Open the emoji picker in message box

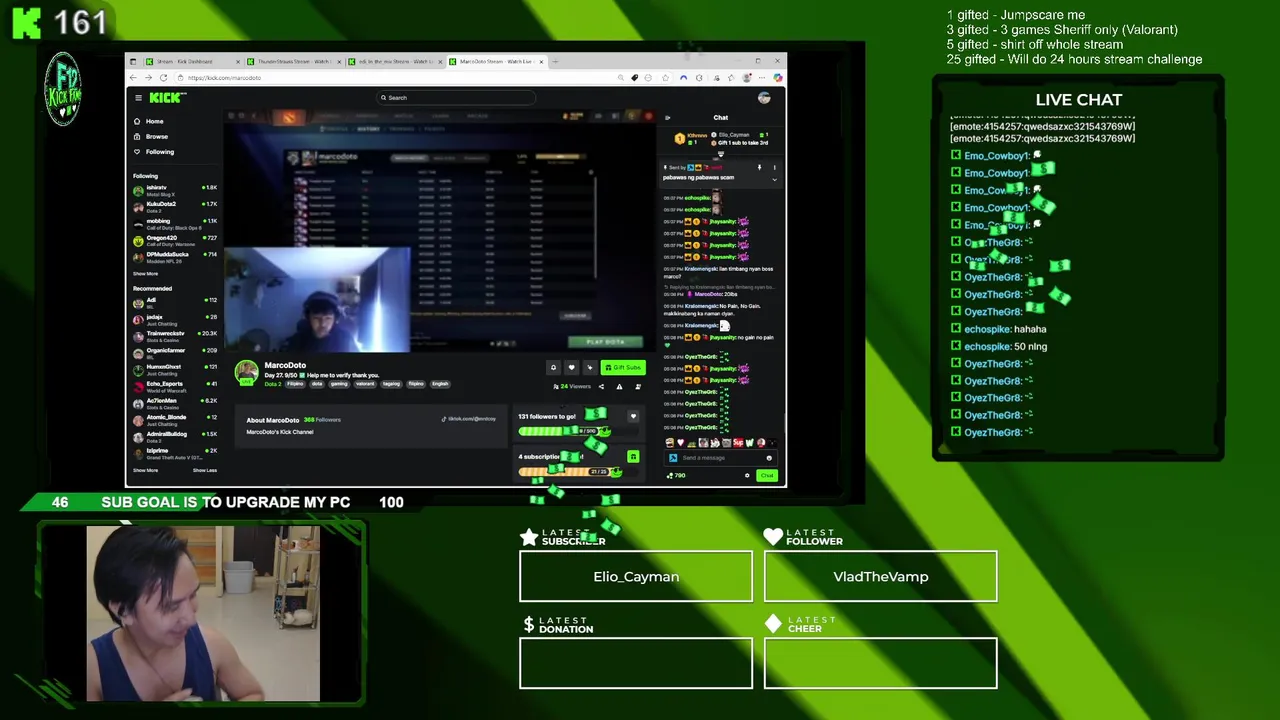pos(769,458)
